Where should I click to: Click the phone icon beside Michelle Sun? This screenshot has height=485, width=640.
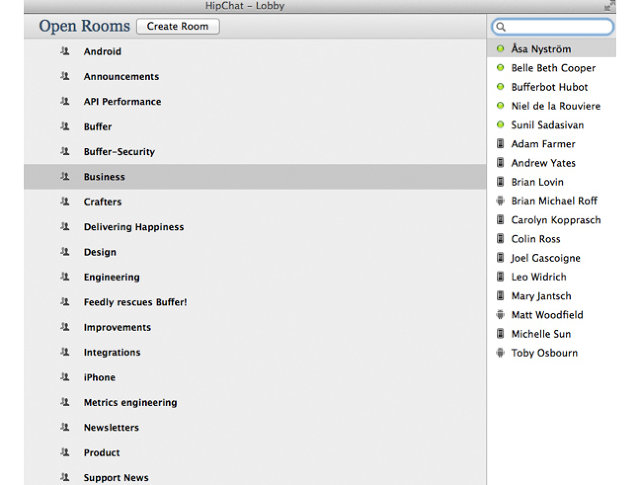point(500,334)
